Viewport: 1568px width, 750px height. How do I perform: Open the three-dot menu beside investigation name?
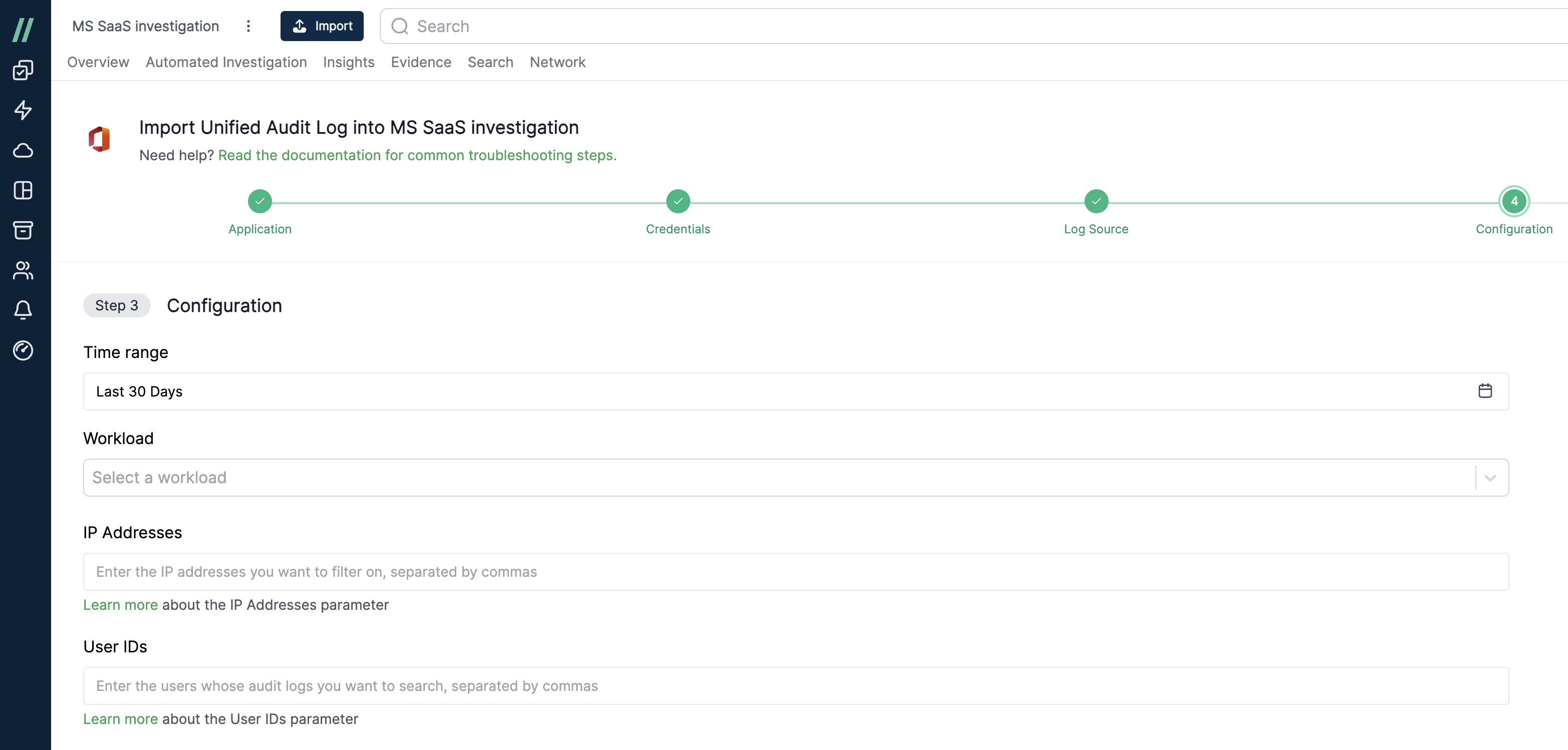[x=248, y=26]
